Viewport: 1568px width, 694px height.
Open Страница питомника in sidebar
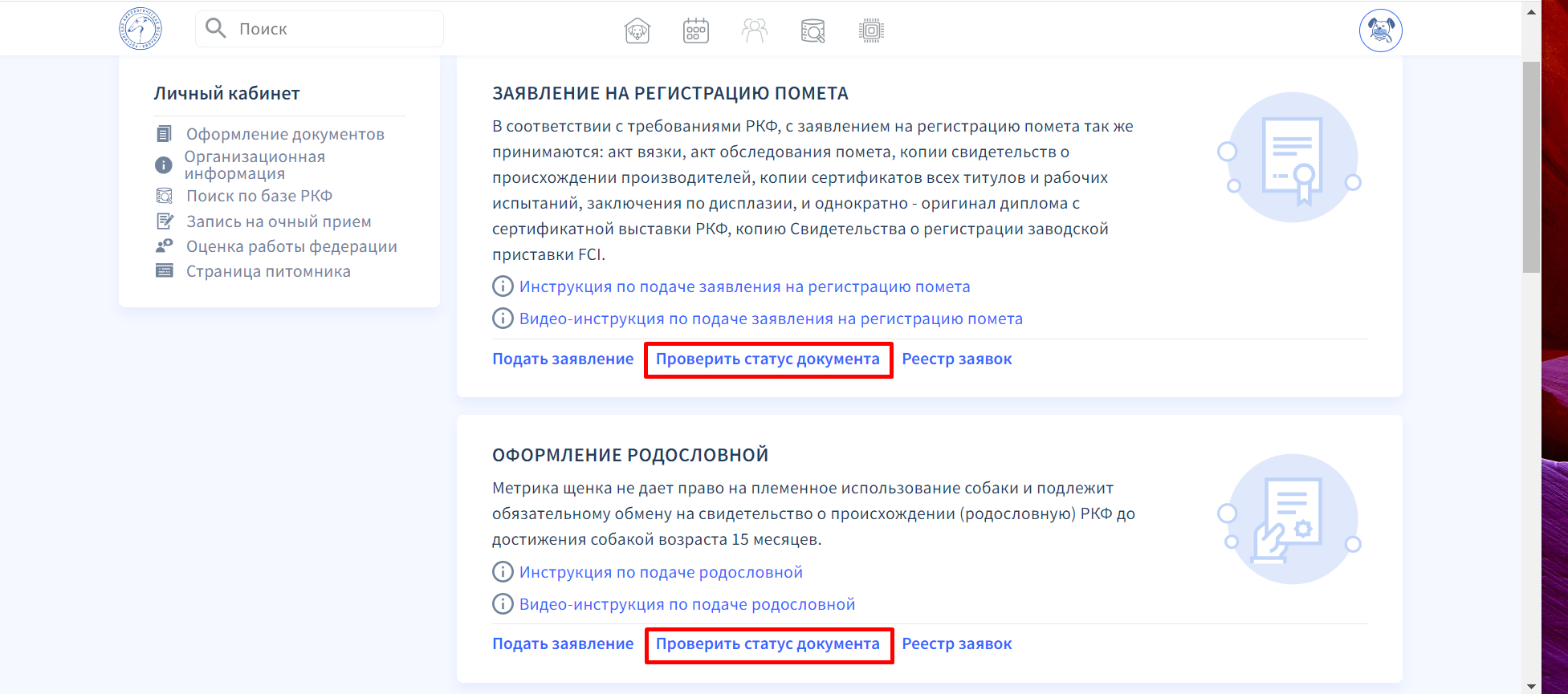coord(268,271)
